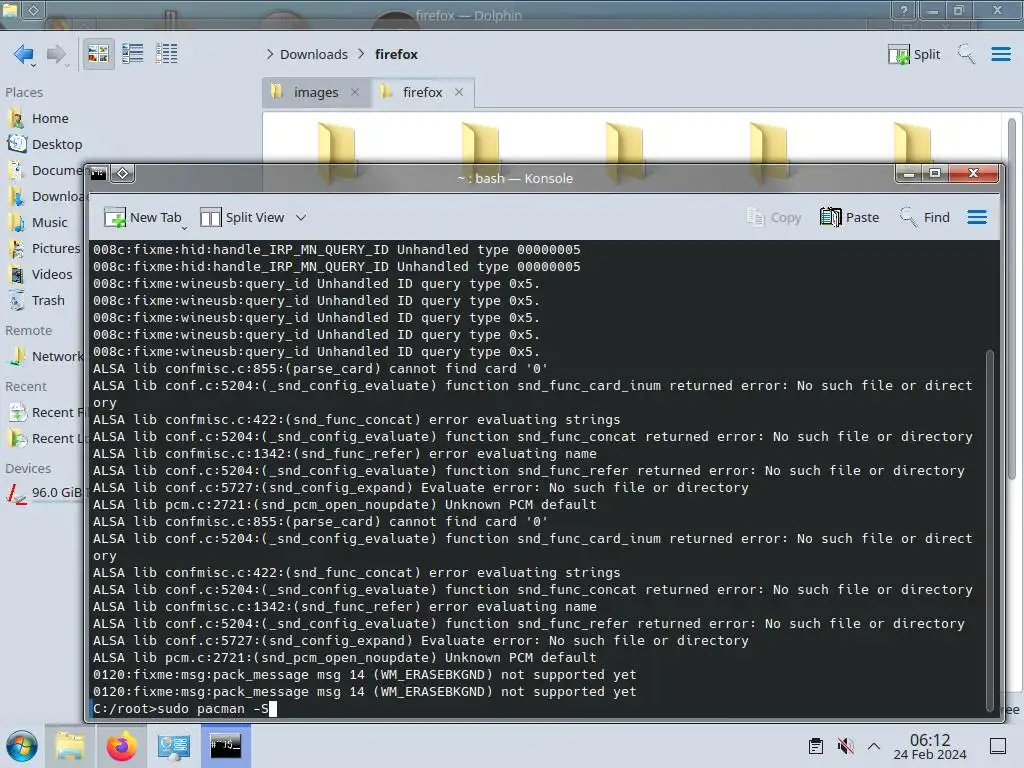Screen dimensions: 1024x768
Task: Switch Dolphin to Compact view mode
Action: pos(133,54)
